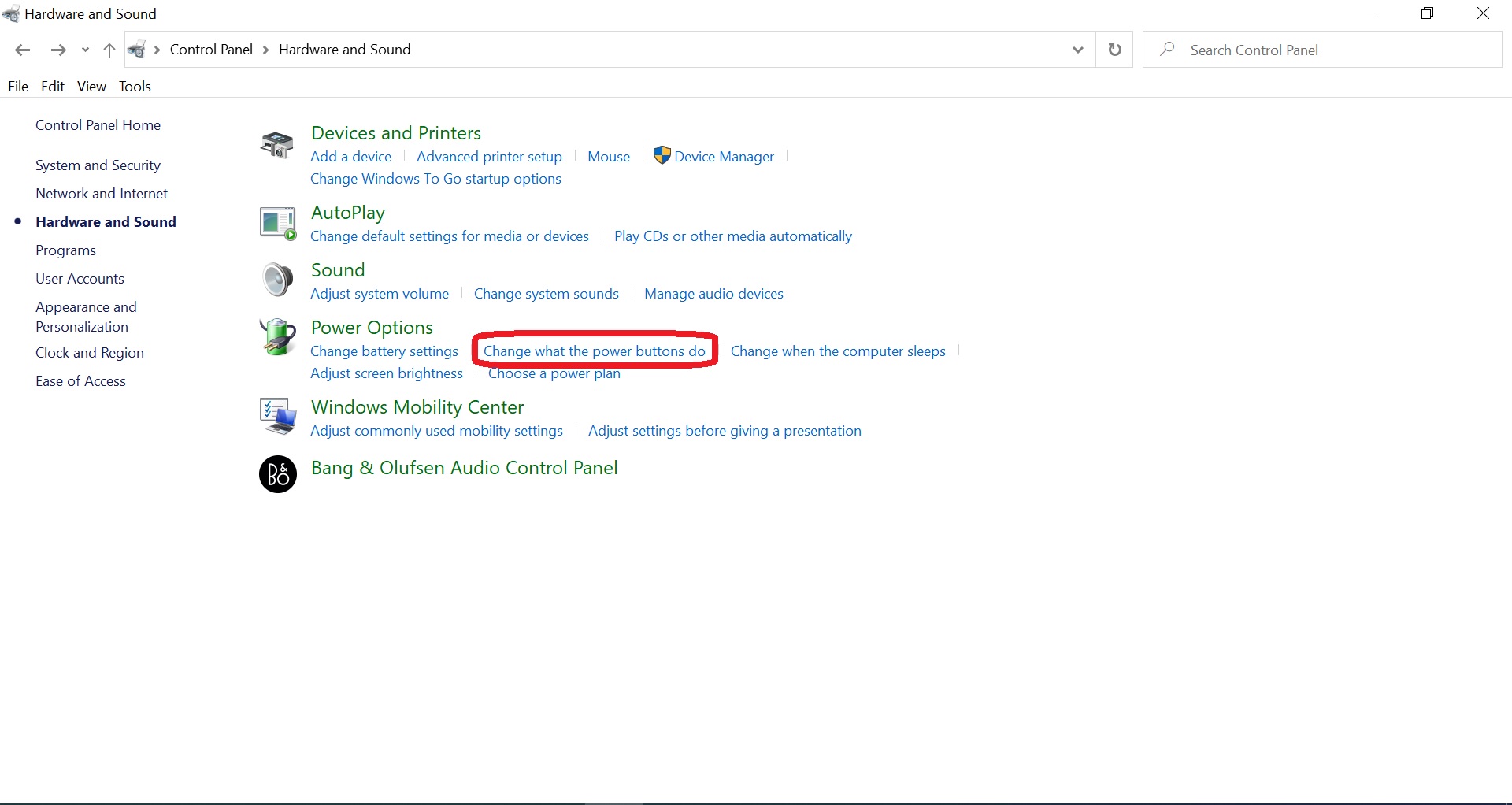Viewport: 1512px width, 805px height.
Task: Navigate up one level with Up arrow
Action: click(109, 50)
